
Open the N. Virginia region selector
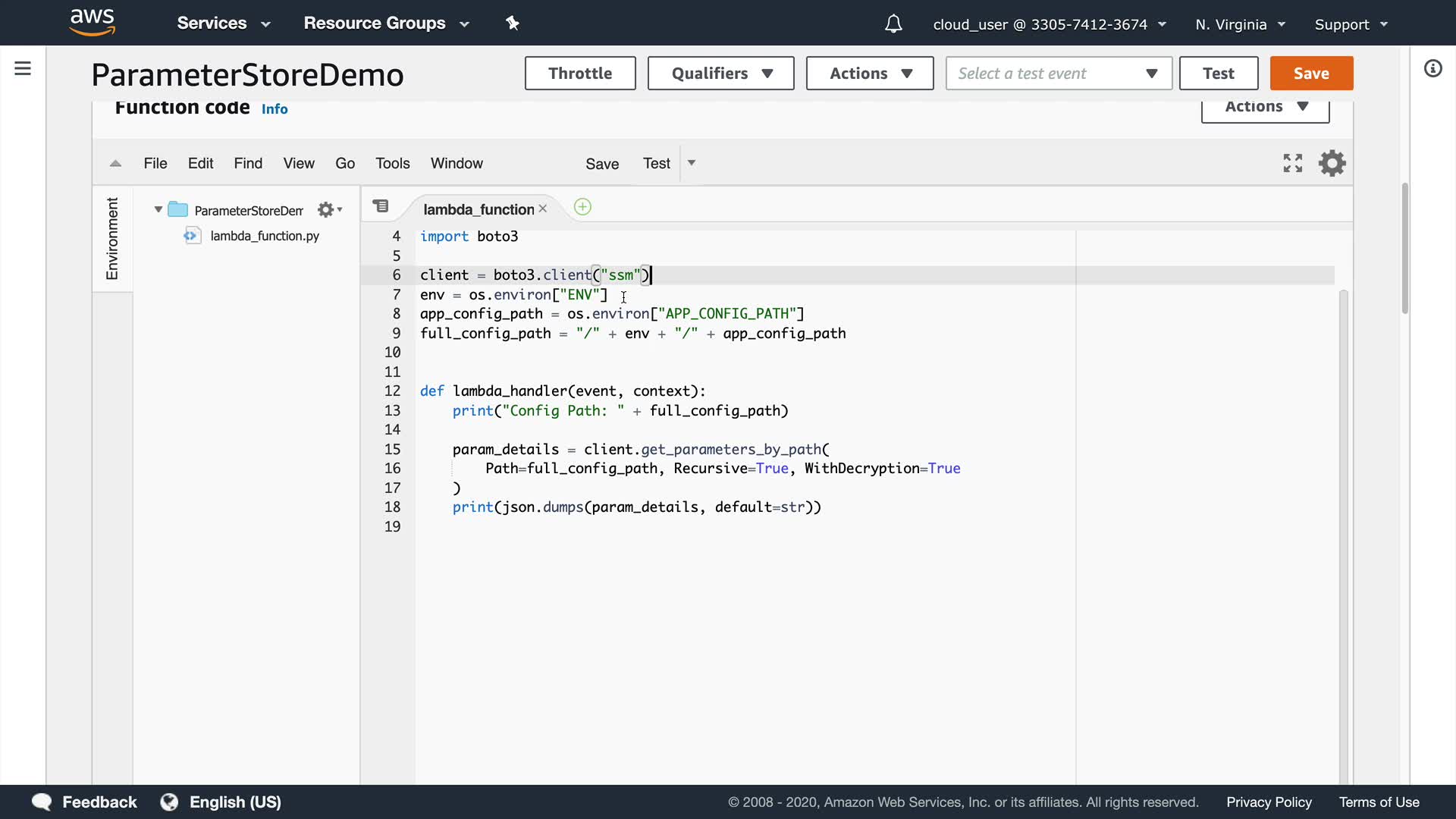tap(1240, 24)
